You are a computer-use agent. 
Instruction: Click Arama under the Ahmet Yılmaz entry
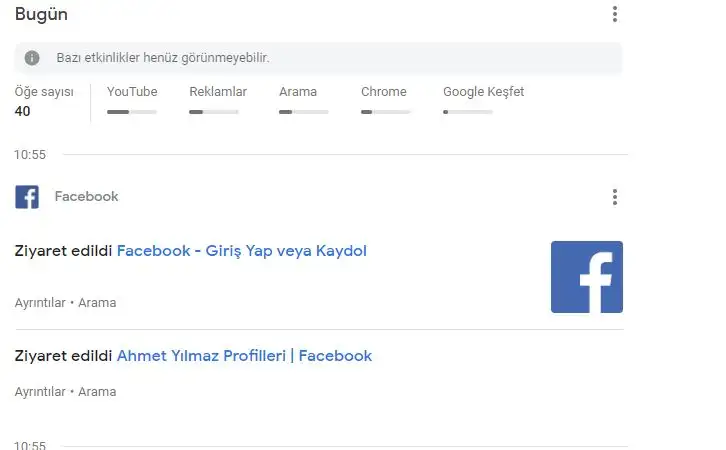click(x=97, y=392)
